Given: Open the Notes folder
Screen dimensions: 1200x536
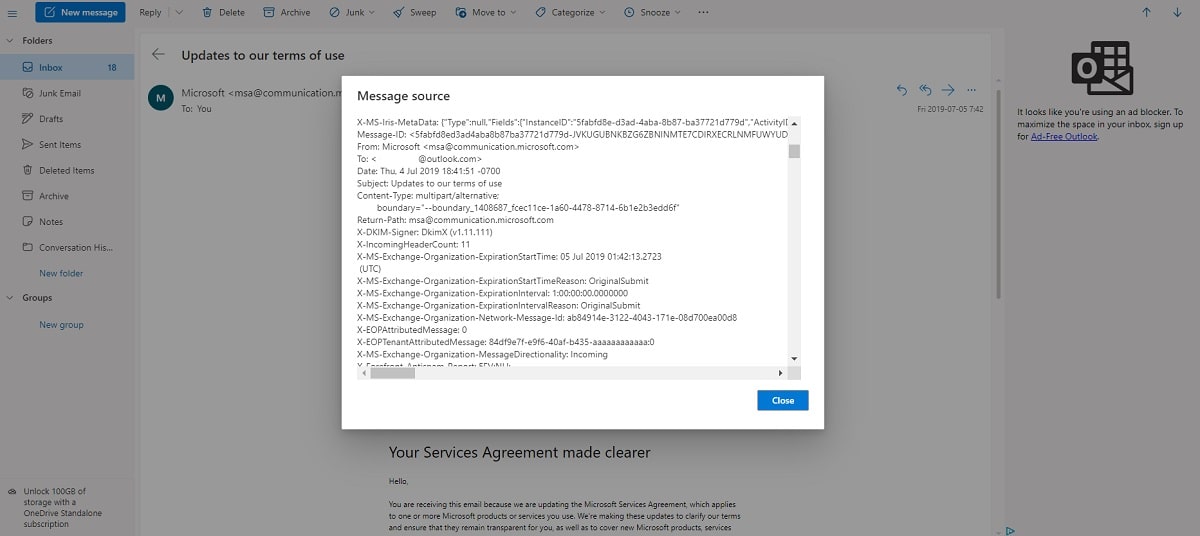Looking at the screenshot, I should (67, 222).
